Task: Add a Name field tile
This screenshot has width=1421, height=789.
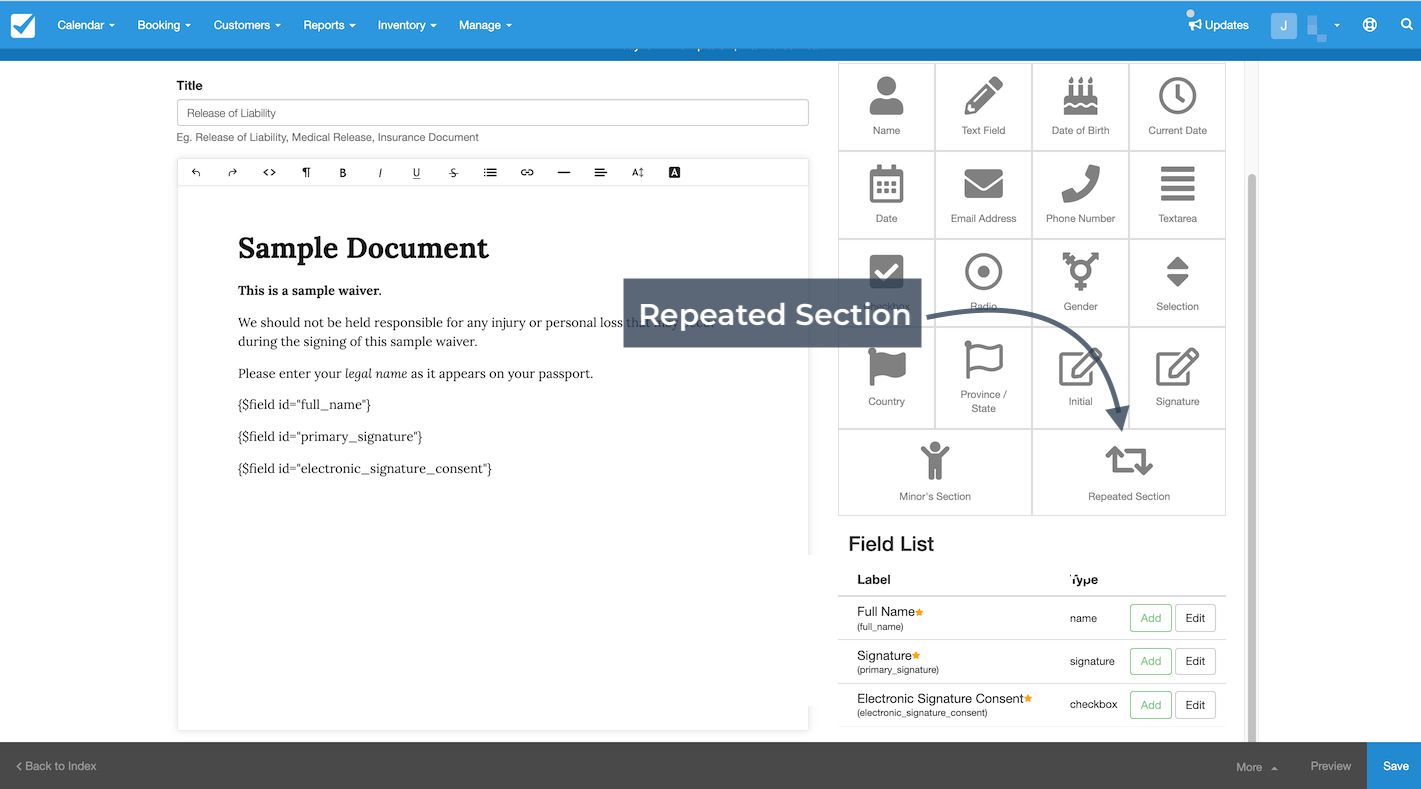Action: point(886,107)
